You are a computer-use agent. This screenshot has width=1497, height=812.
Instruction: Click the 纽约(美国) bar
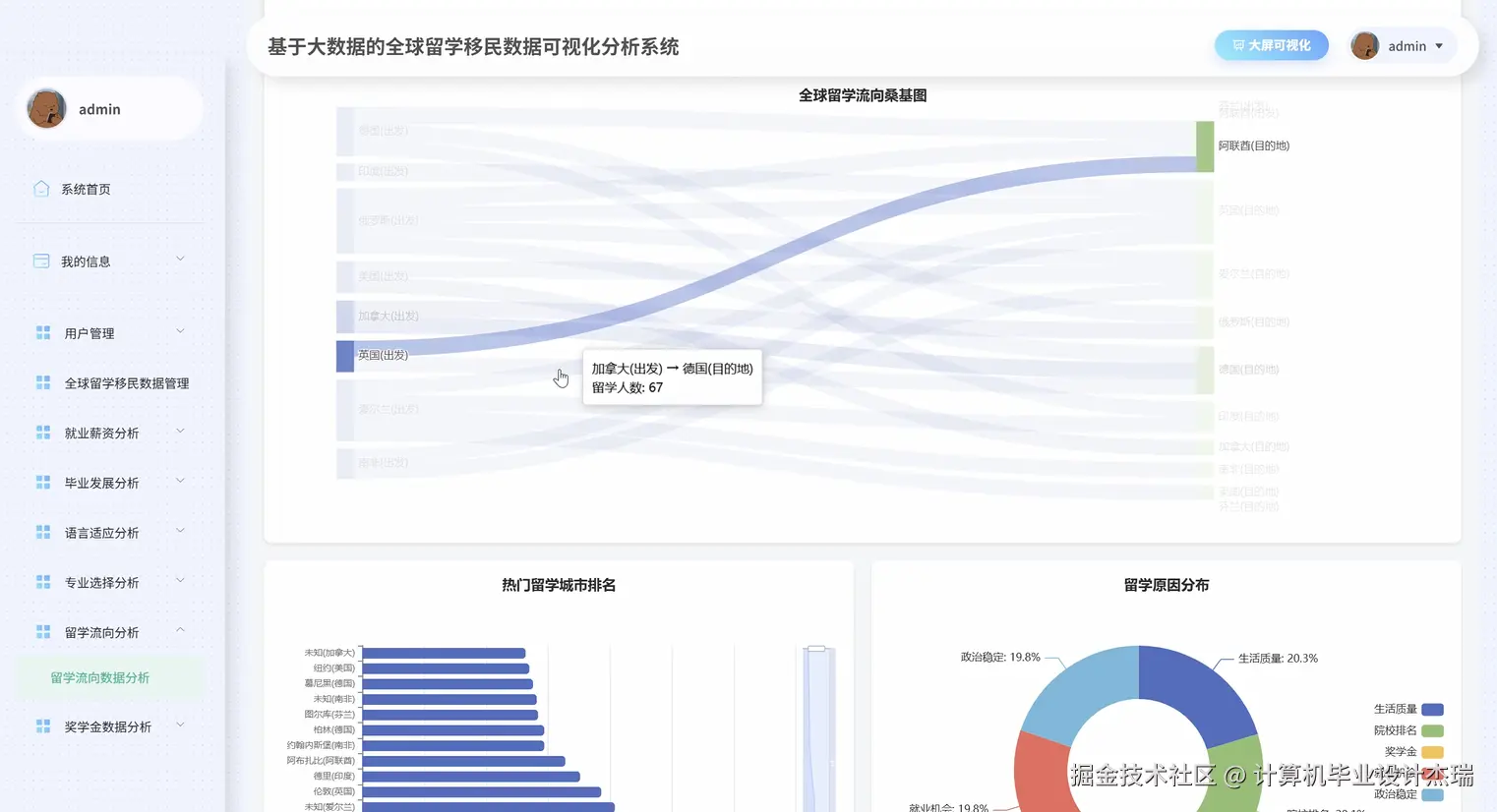tap(446, 668)
